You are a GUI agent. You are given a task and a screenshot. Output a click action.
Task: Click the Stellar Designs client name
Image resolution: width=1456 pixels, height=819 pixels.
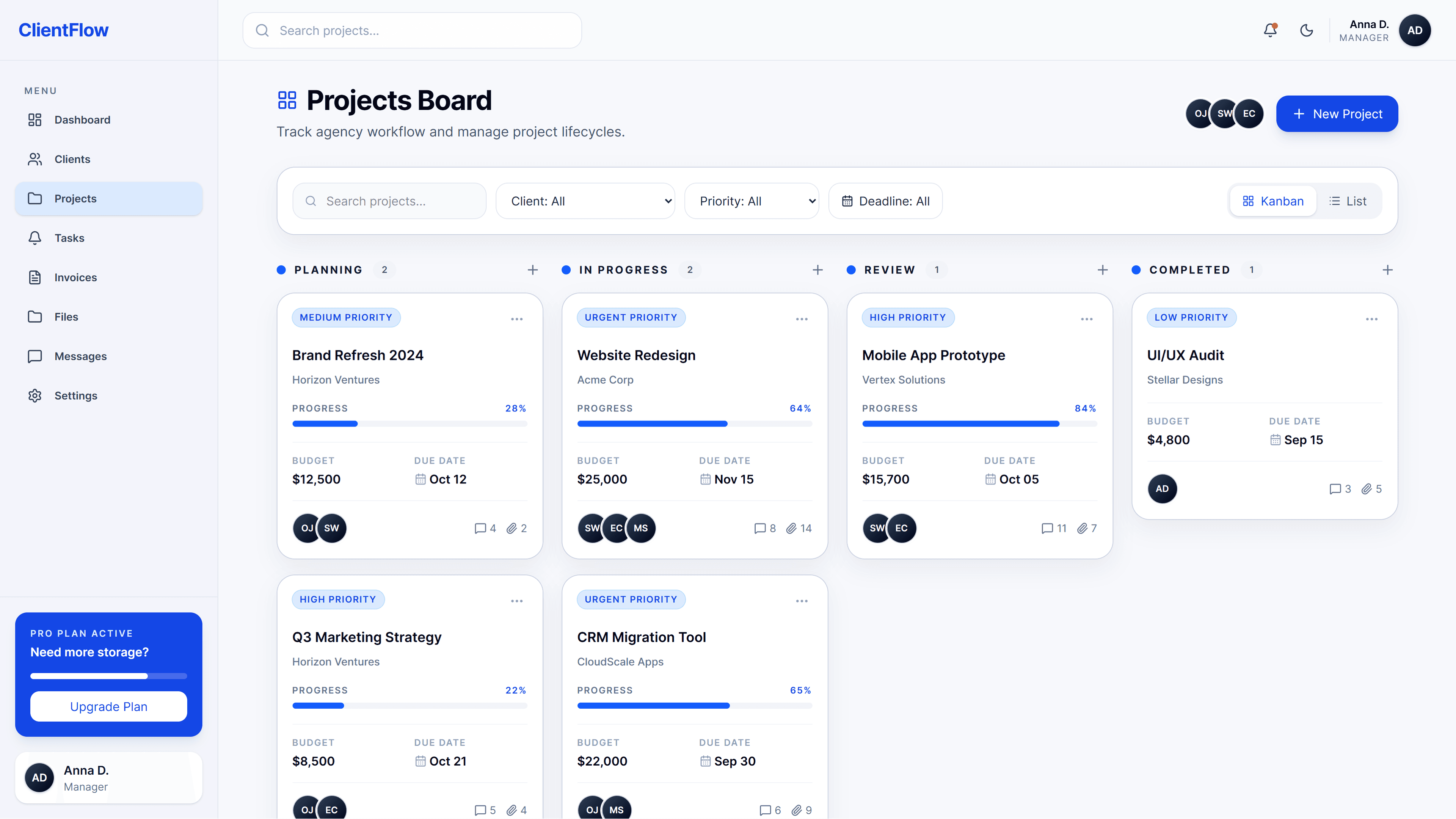(1185, 380)
